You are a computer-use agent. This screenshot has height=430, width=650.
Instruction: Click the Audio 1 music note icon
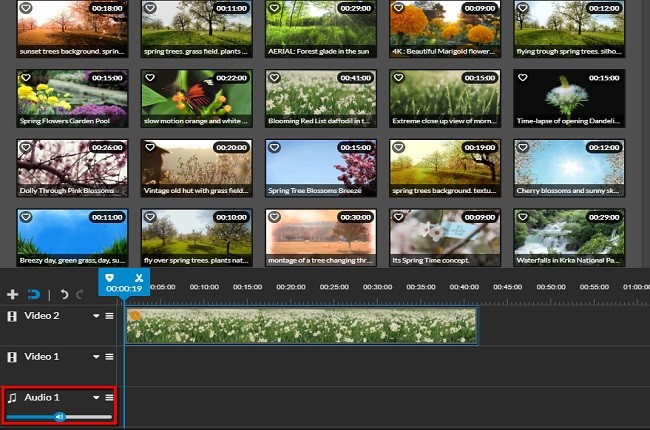pos(12,397)
